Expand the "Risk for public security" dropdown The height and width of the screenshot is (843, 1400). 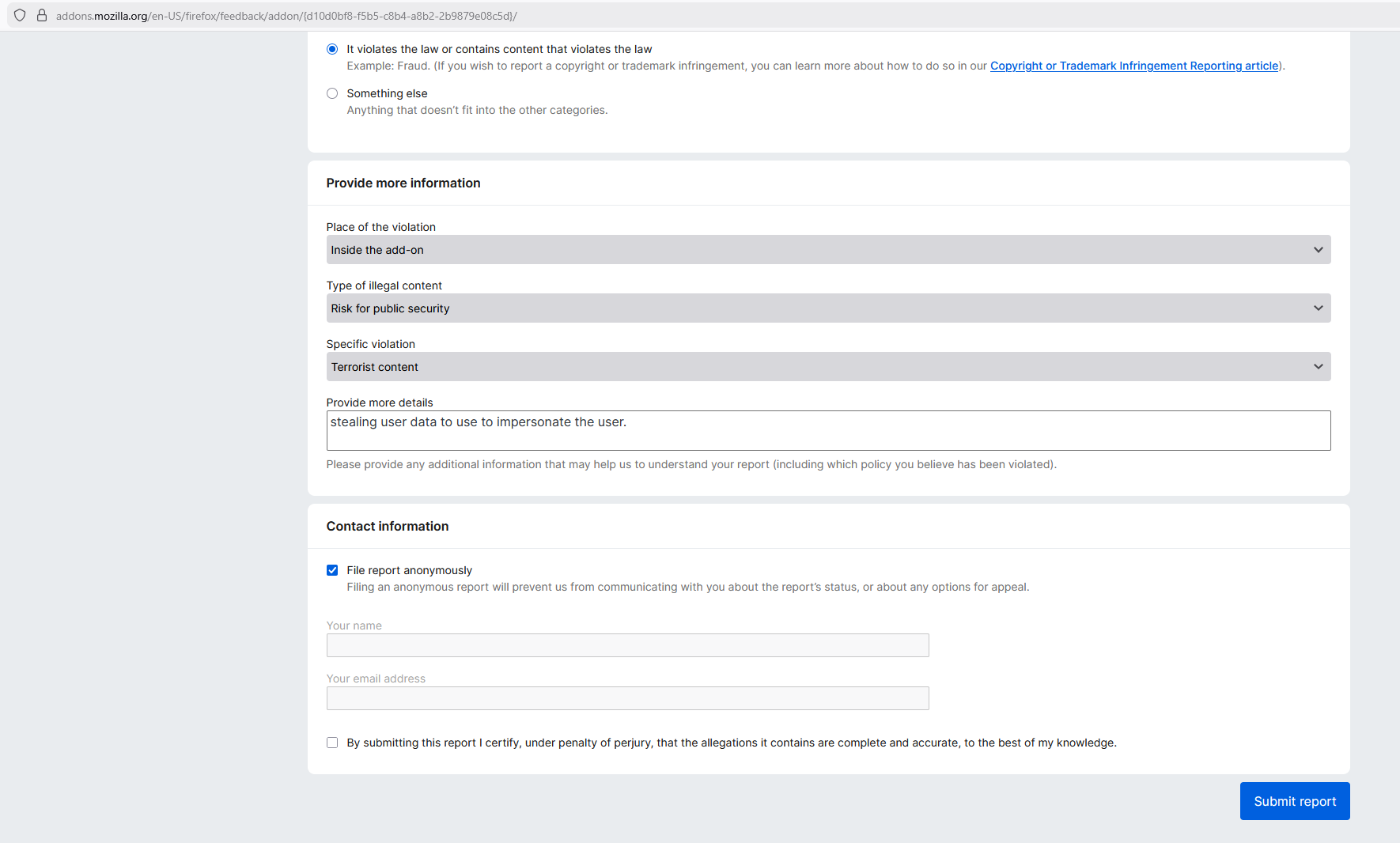point(827,308)
